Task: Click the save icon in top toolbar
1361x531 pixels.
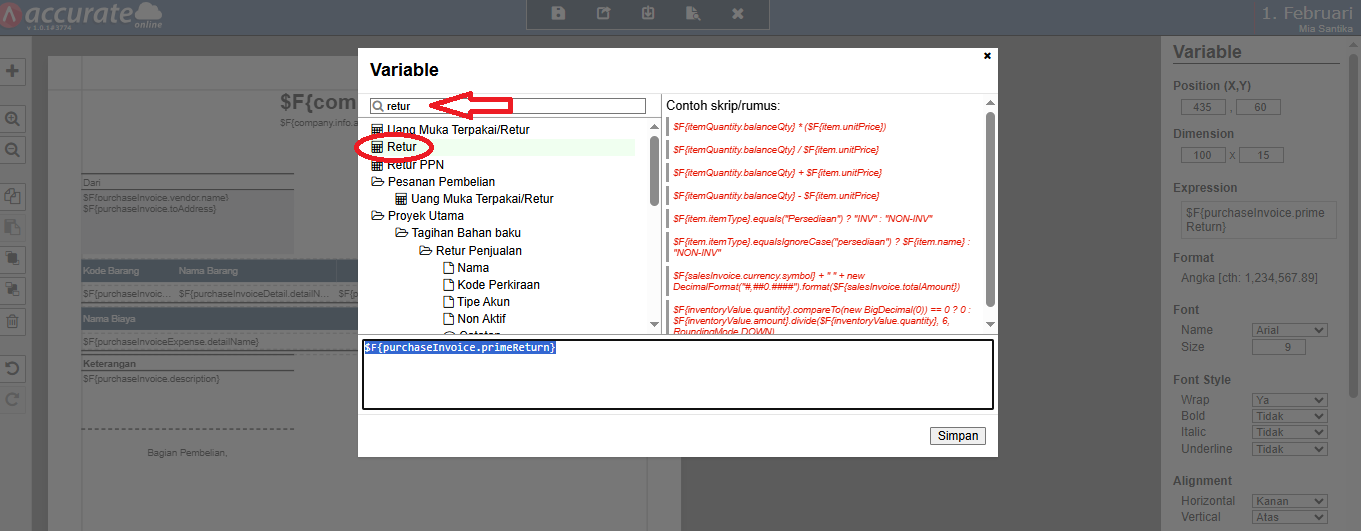Action: coord(558,13)
